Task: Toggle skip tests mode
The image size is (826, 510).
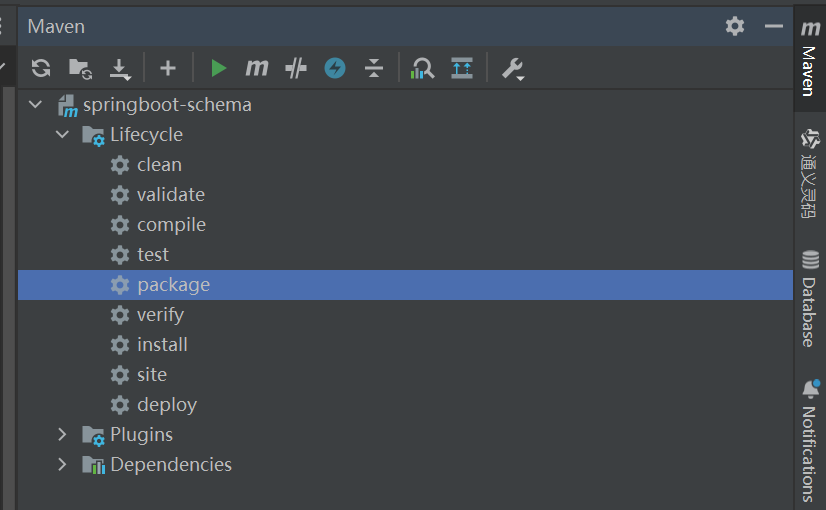Action: click(296, 68)
